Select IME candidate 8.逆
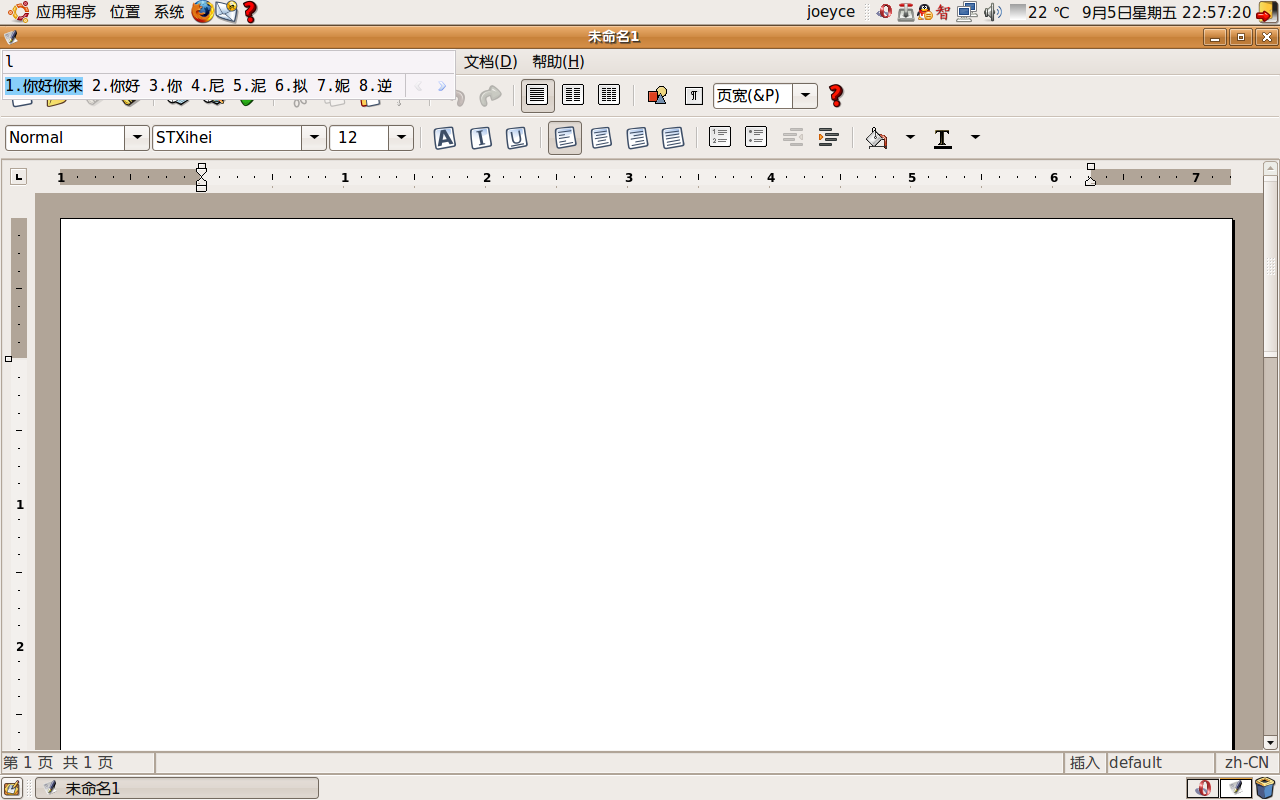This screenshot has width=1280, height=800. coord(376,87)
